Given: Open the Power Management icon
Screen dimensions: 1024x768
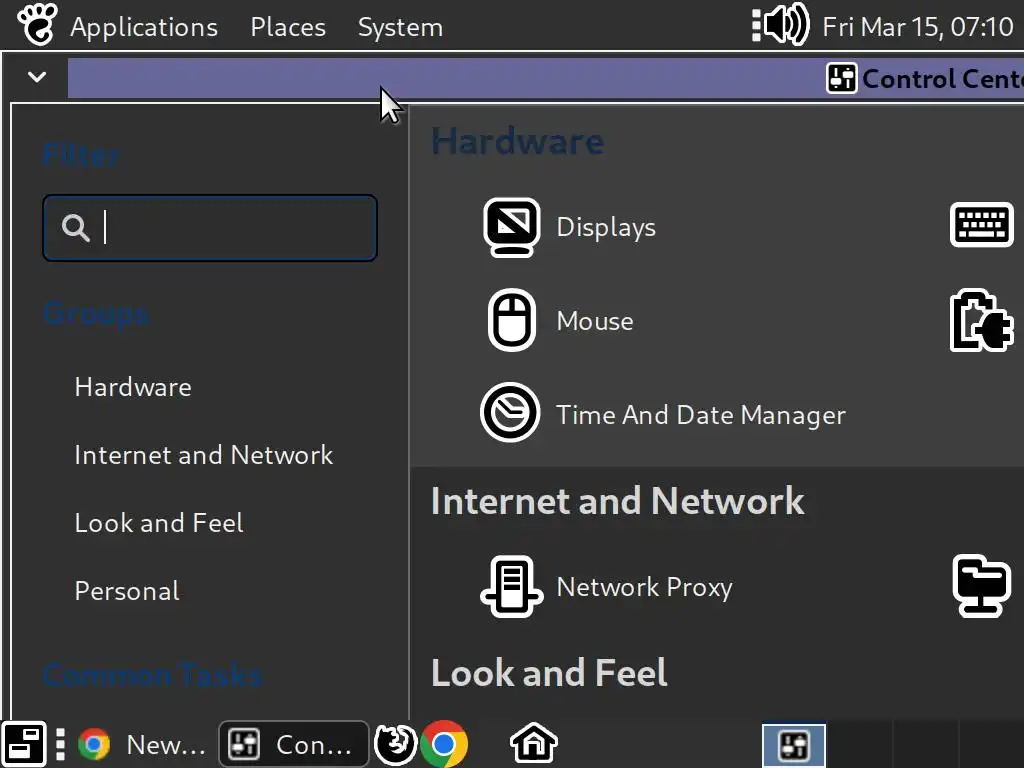Looking at the screenshot, I should pos(981,321).
